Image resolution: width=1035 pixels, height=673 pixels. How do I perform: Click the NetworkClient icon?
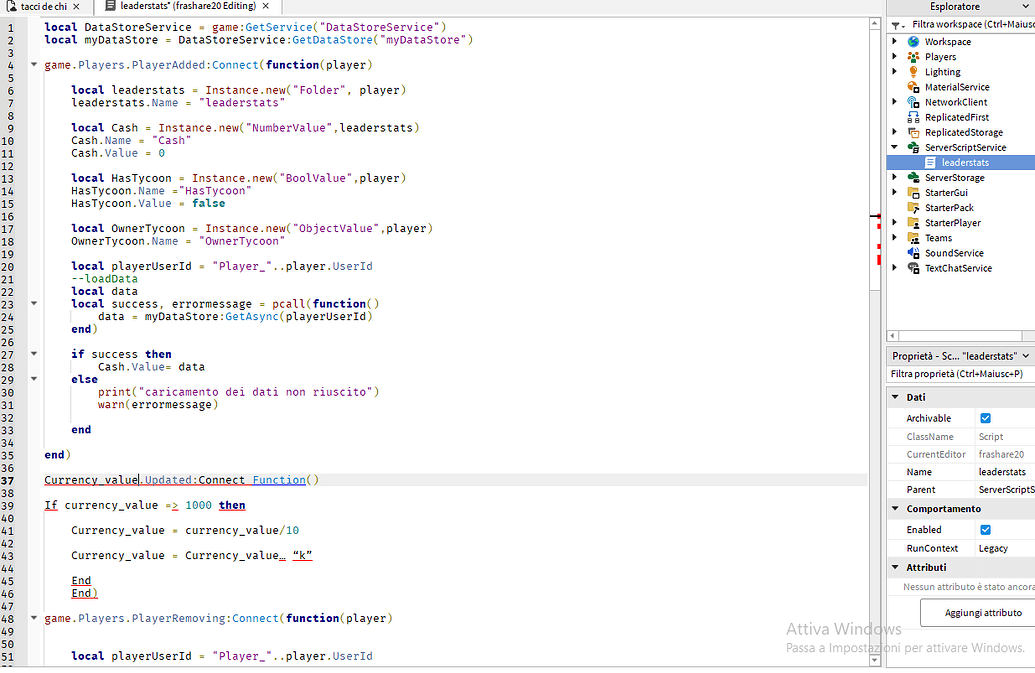coord(914,102)
